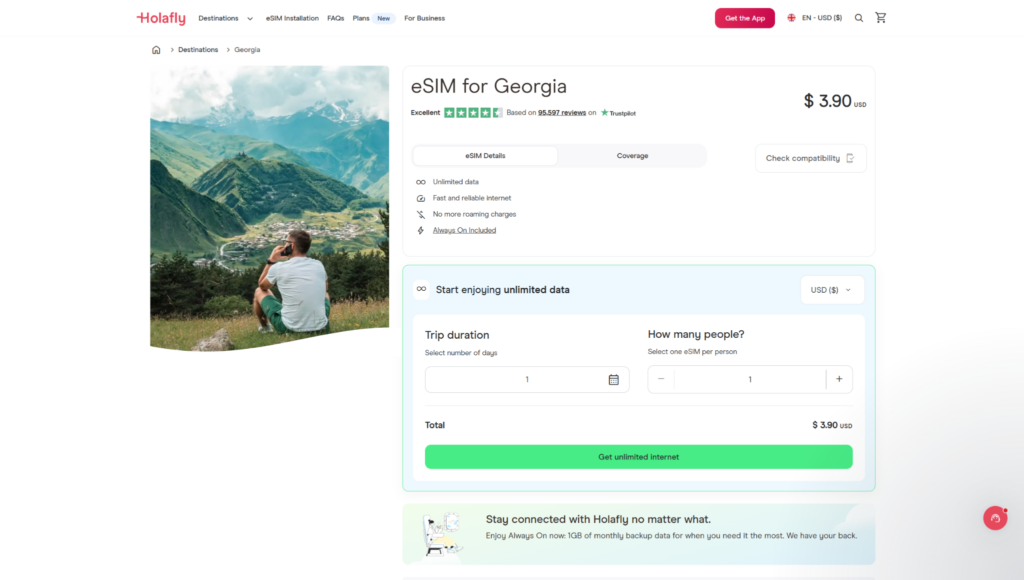Click the no-roaming icon
This screenshot has width=1024, height=580.
(x=421, y=214)
